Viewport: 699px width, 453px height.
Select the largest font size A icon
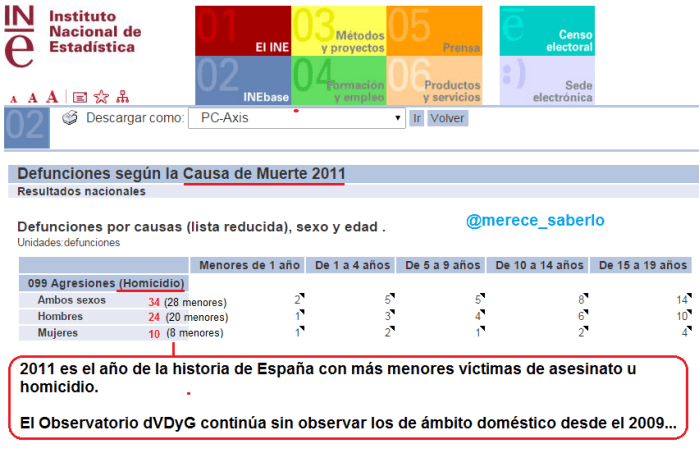[x=52, y=96]
